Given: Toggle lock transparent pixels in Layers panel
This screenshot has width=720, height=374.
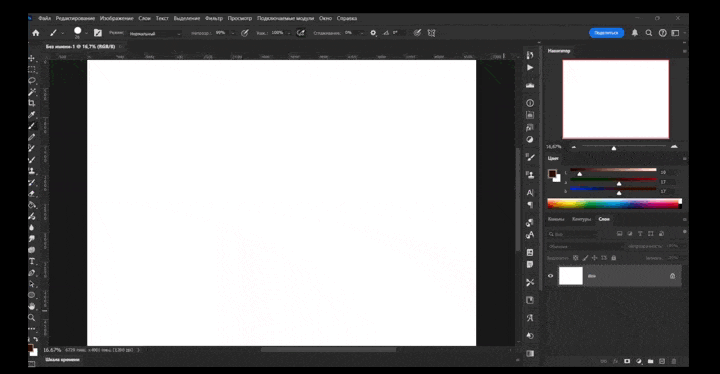Looking at the screenshot, I should click(x=575, y=258).
